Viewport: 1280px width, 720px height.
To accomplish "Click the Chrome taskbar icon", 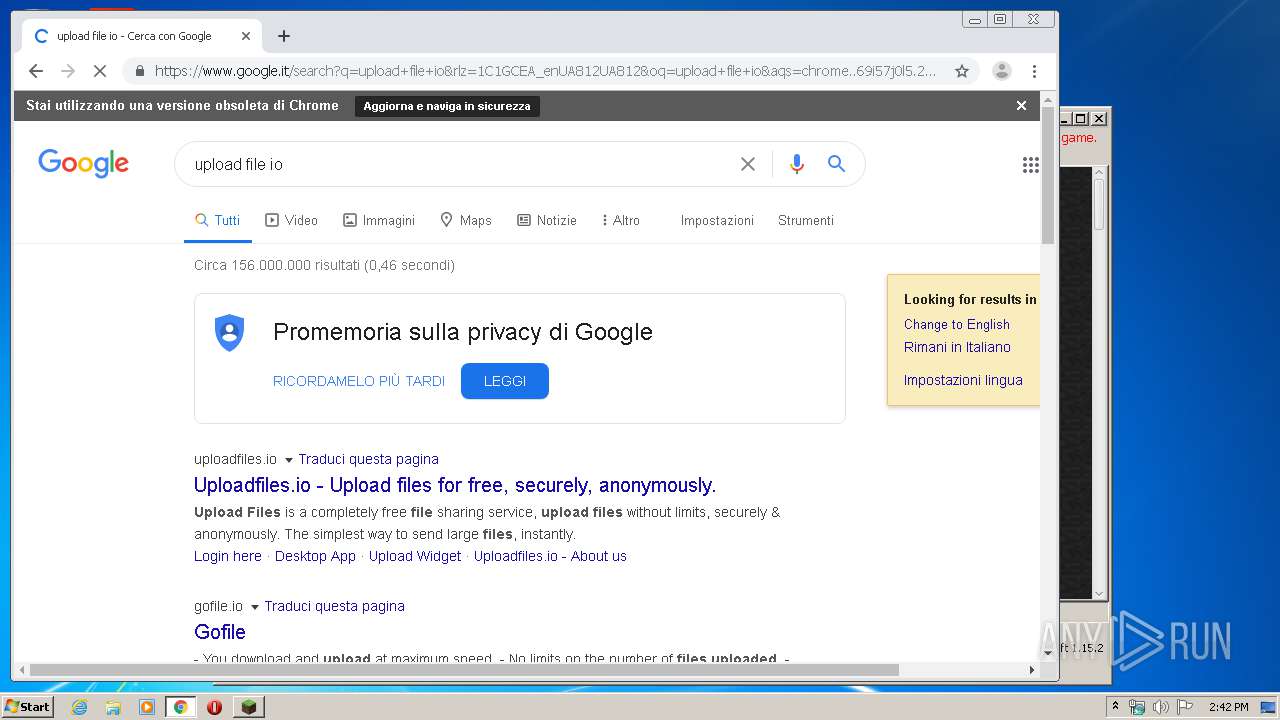I will (x=181, y=707).
